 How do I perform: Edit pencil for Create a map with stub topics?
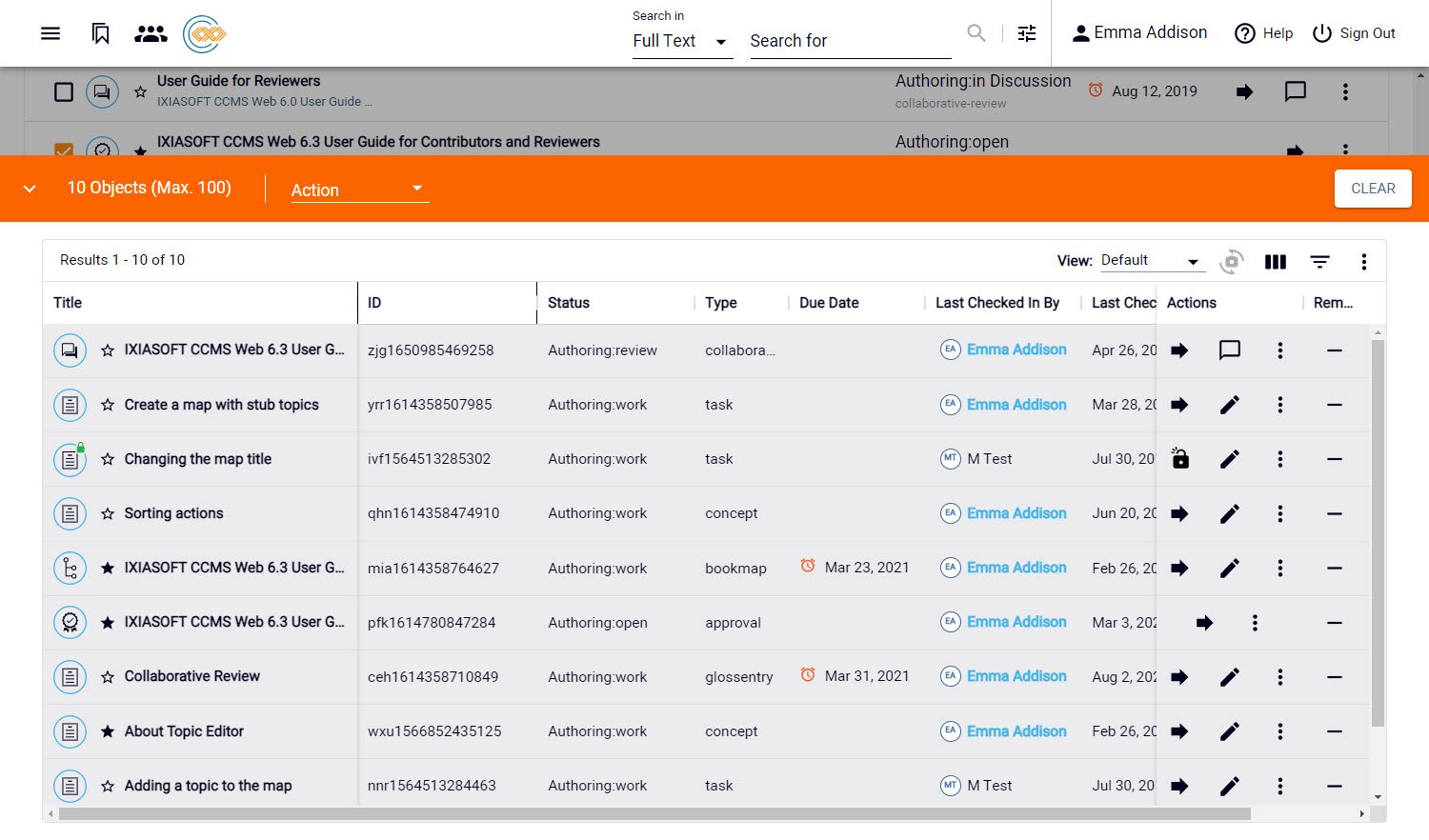pyautogui.click(x=1230, y=405)
